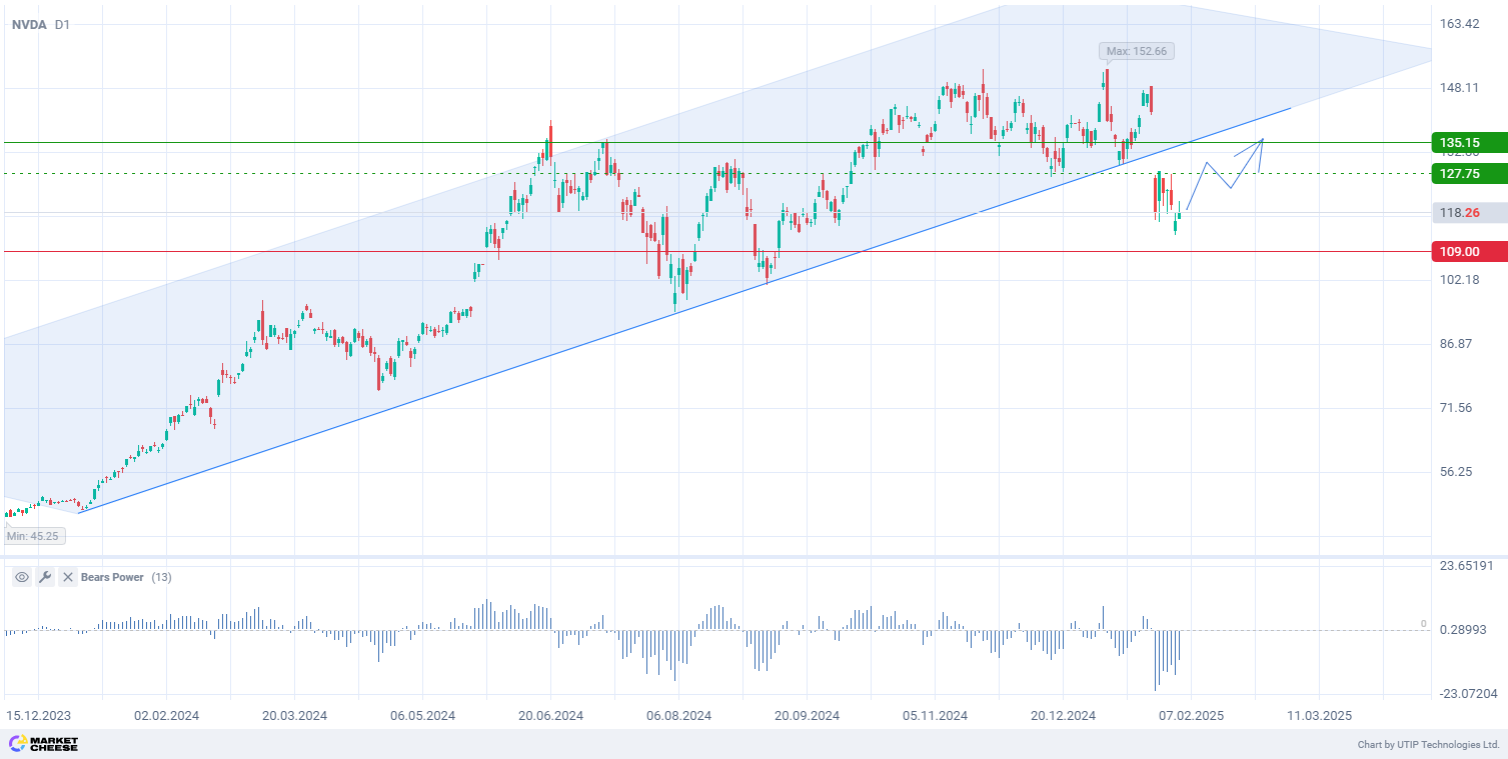Click the 06.08.2024 date axis label
This screenshot has width=1508, height=759.
coord(678,716)
